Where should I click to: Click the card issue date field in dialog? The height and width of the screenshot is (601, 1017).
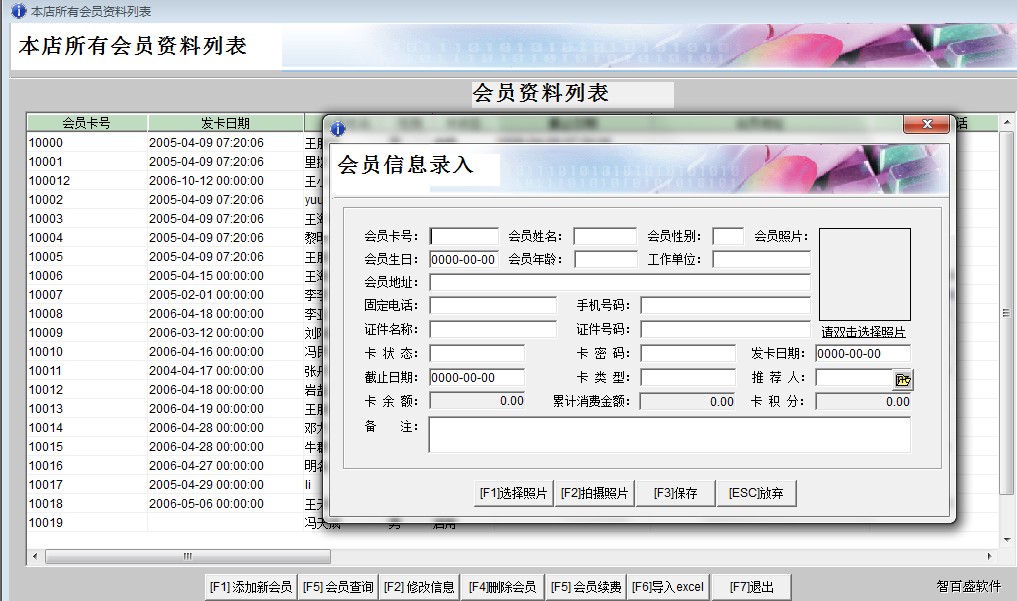pyautogui.click(x=863, y=353)
